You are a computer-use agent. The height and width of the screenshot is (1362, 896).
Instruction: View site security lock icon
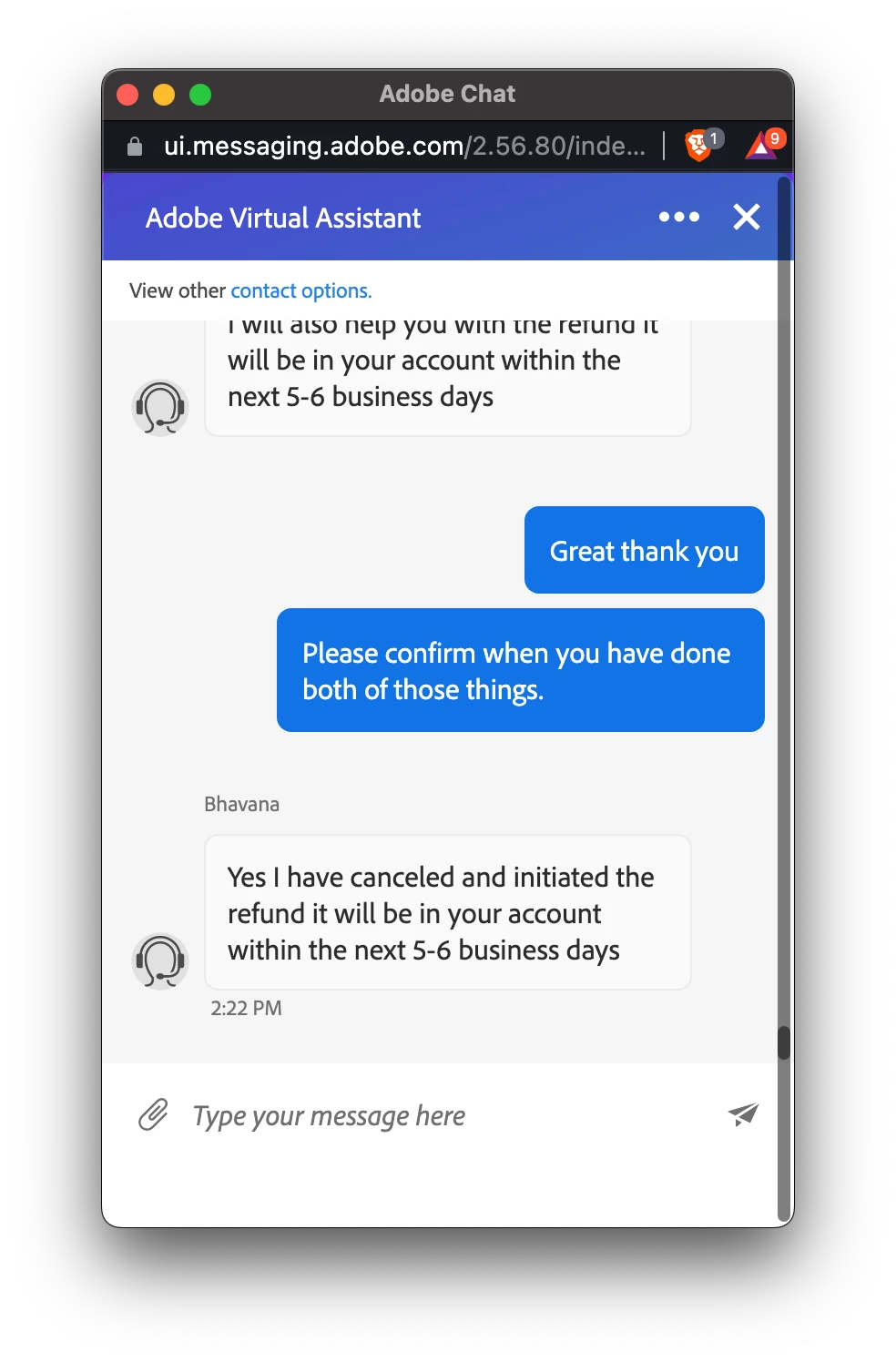pos(135,146)
